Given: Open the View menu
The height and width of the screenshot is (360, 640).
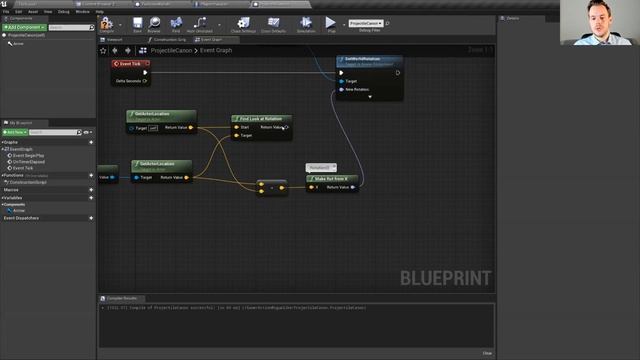Looking at the screenshot, I should pyautogui.click(x=48, y=12).
